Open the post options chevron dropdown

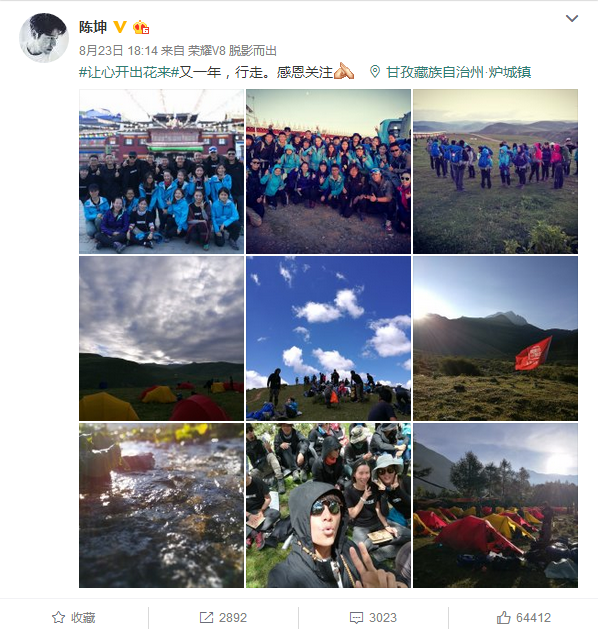click(x=571, y=18)
